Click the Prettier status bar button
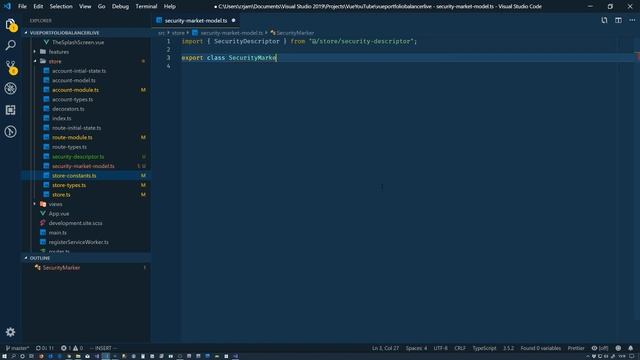The width and height of the screenshot is (640, 360). tap(576, 348)
